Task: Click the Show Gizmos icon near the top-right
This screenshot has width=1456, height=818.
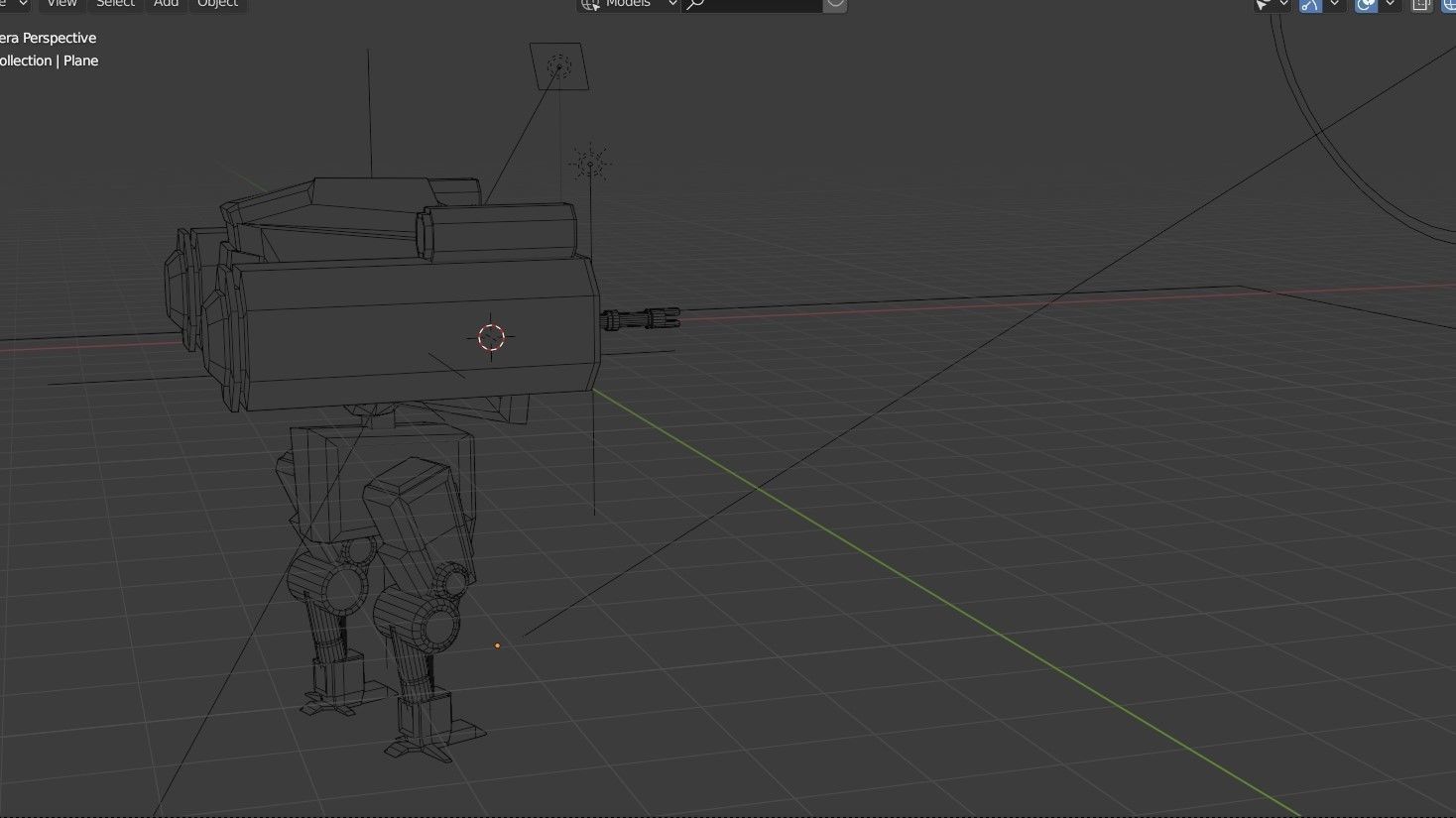Action: click(1421, 4)
